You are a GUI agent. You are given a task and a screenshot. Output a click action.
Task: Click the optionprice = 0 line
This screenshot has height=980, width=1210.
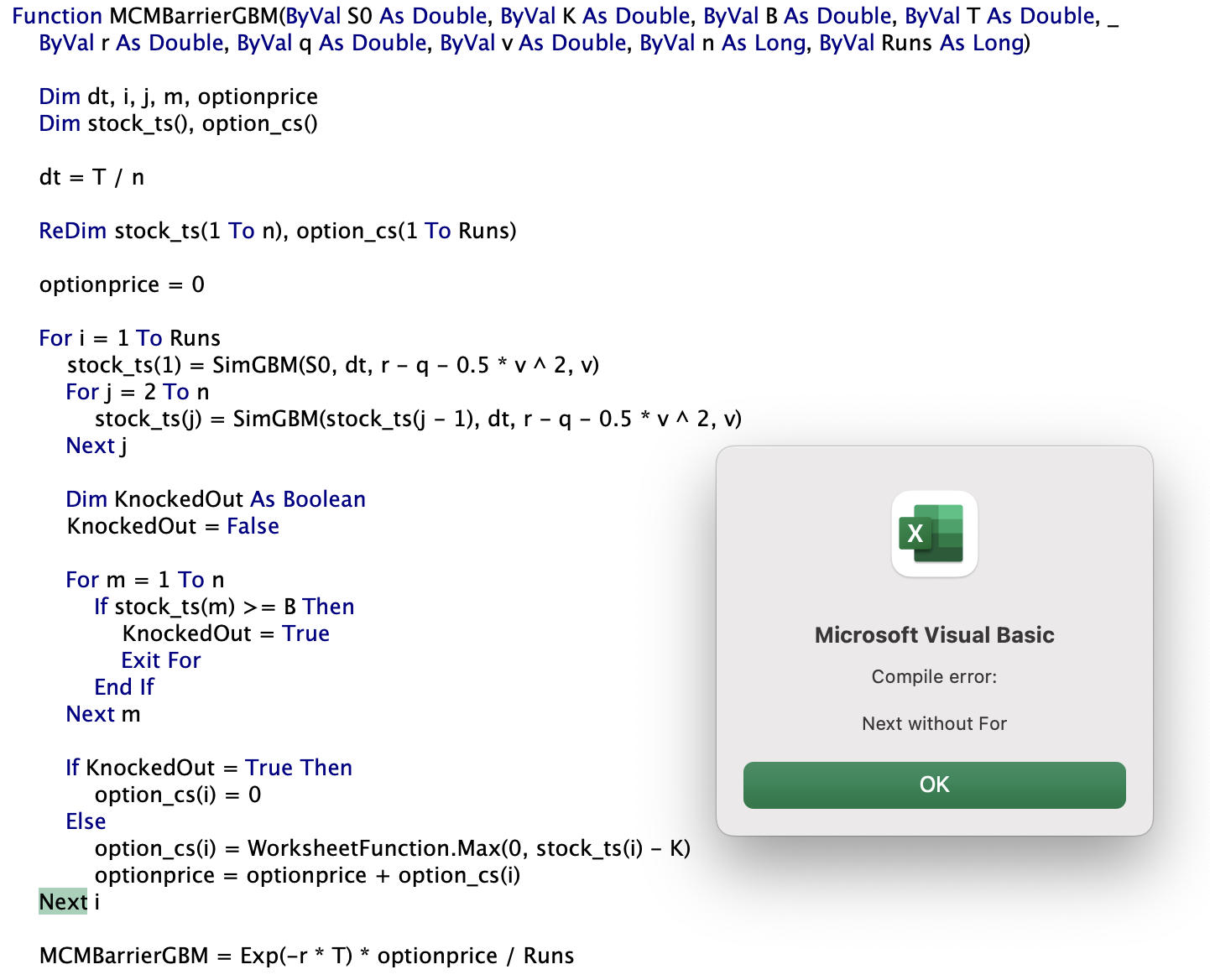point(122,284)
